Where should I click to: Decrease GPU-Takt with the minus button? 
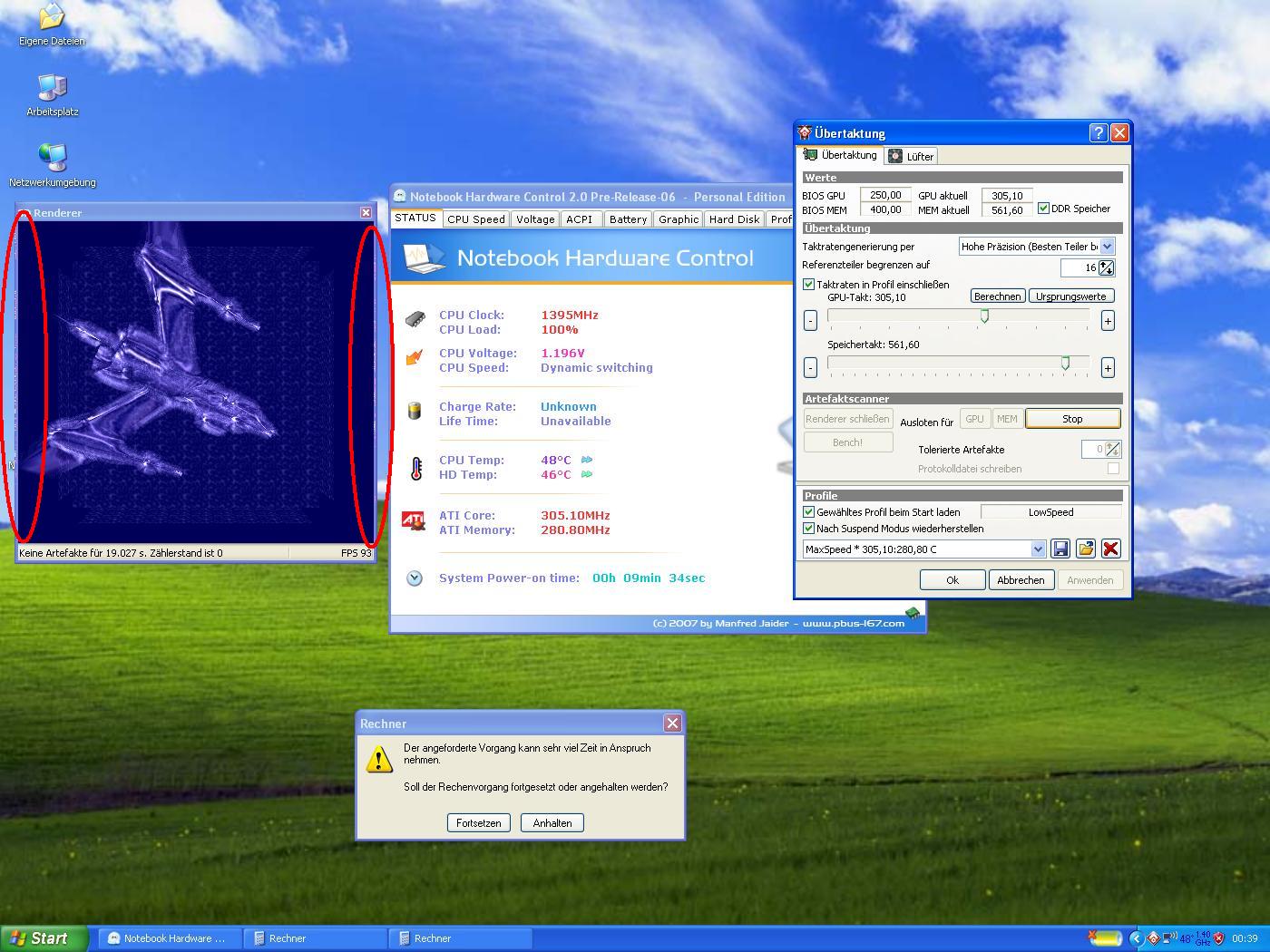point(810,320)
